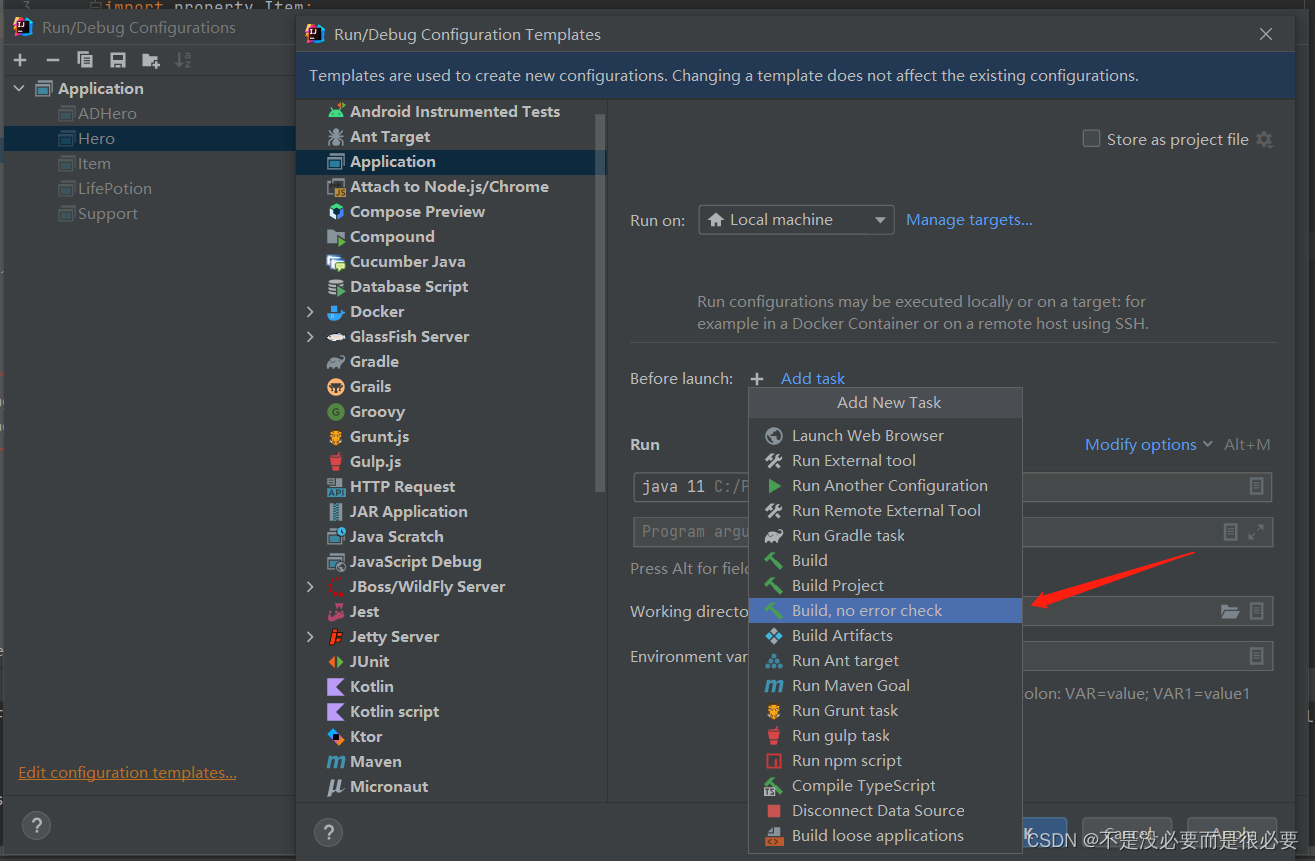The width and height of the screenshot is (1315, 861).
Task: Click the template list vertical scrollbar
Action: click(600, 303)
